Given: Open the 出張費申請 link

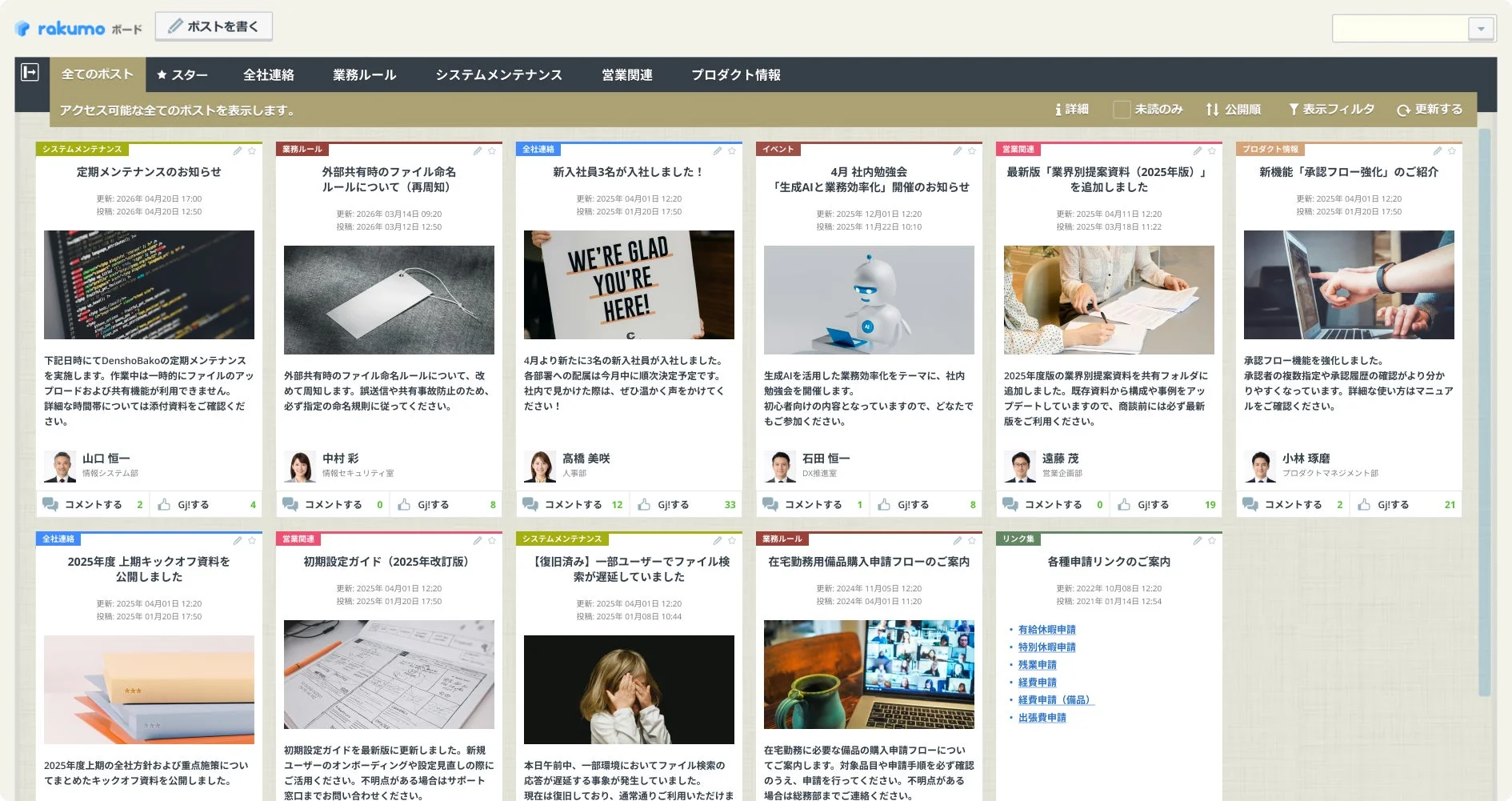Looking at the screenshot, I should (1042, 718).
